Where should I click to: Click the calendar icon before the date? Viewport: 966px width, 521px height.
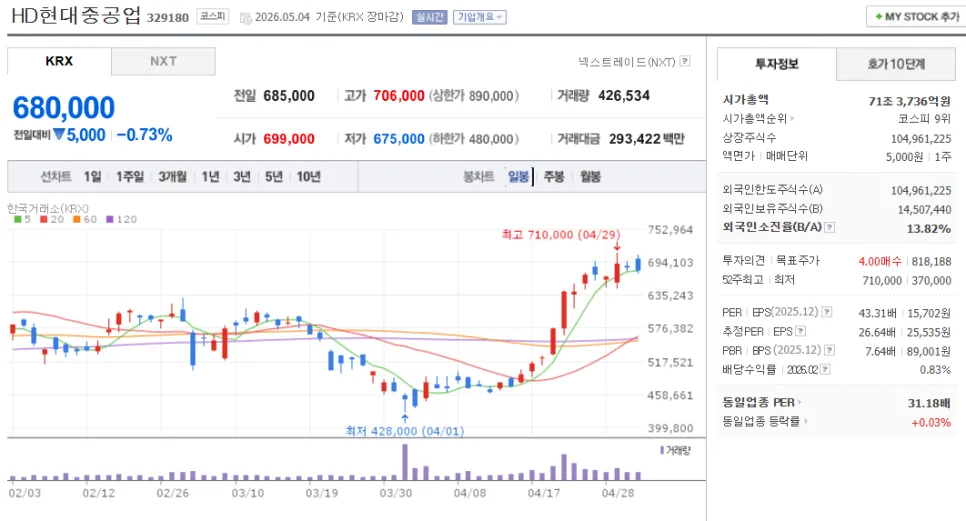click(245, 18)
